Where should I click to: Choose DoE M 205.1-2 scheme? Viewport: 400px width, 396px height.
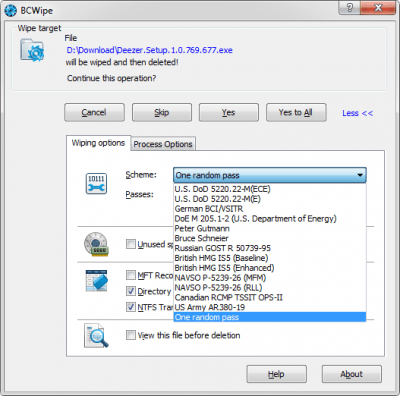click(270, 219)
